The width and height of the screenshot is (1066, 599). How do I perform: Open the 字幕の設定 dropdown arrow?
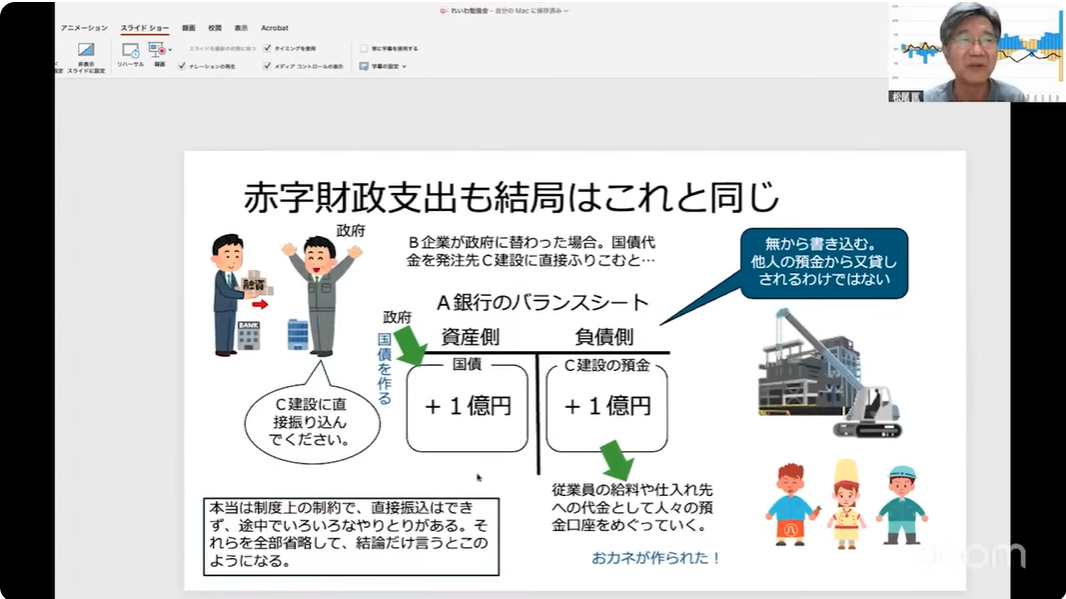[x=404, y=67]
